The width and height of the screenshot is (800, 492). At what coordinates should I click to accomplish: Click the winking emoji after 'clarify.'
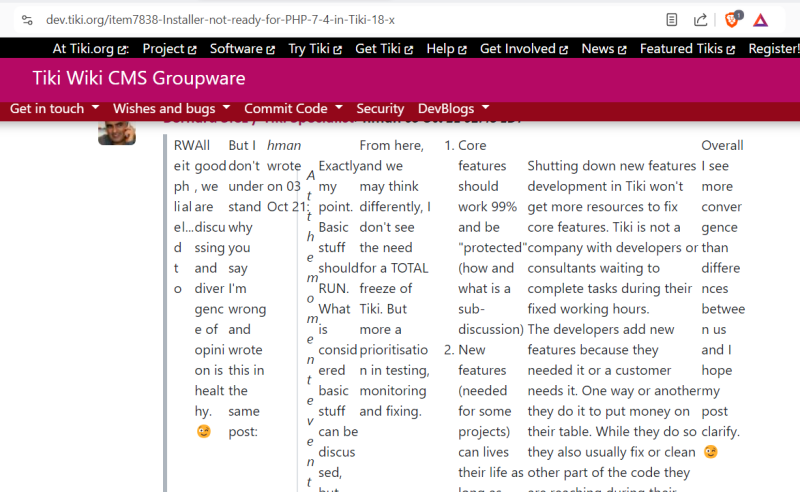[x=710, y=452]
